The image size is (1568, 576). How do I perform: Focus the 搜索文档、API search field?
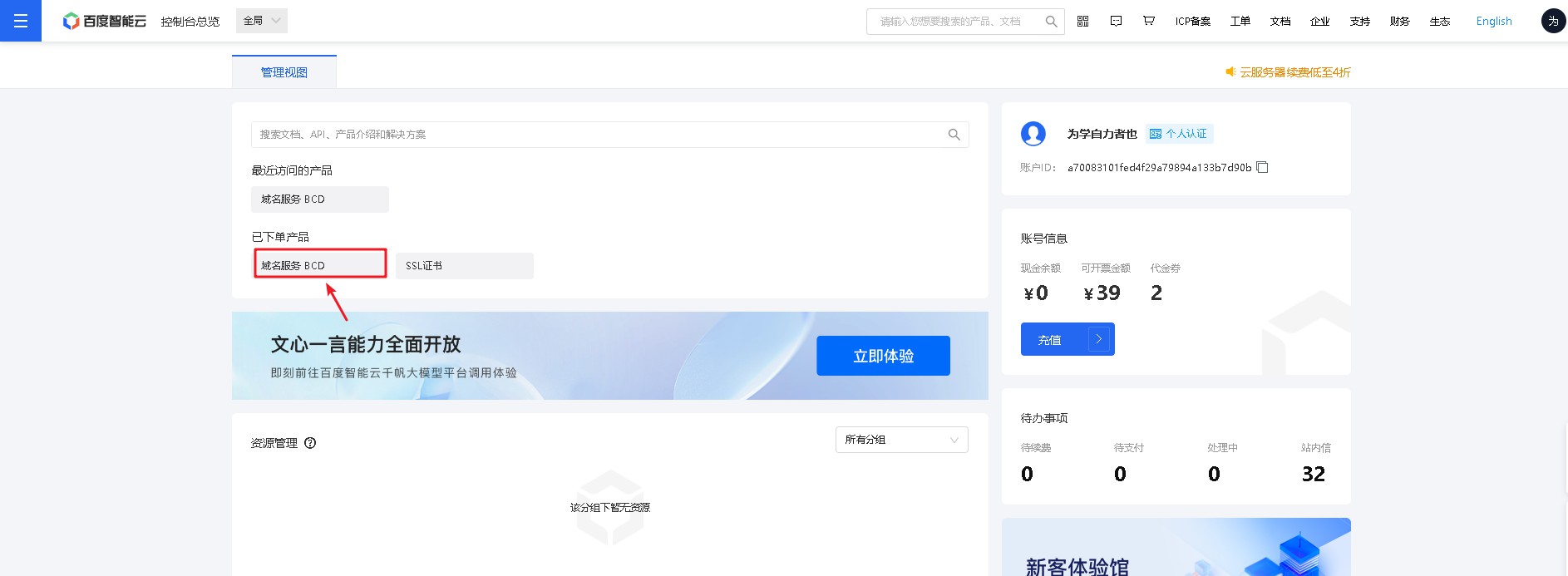click(609, 135)
